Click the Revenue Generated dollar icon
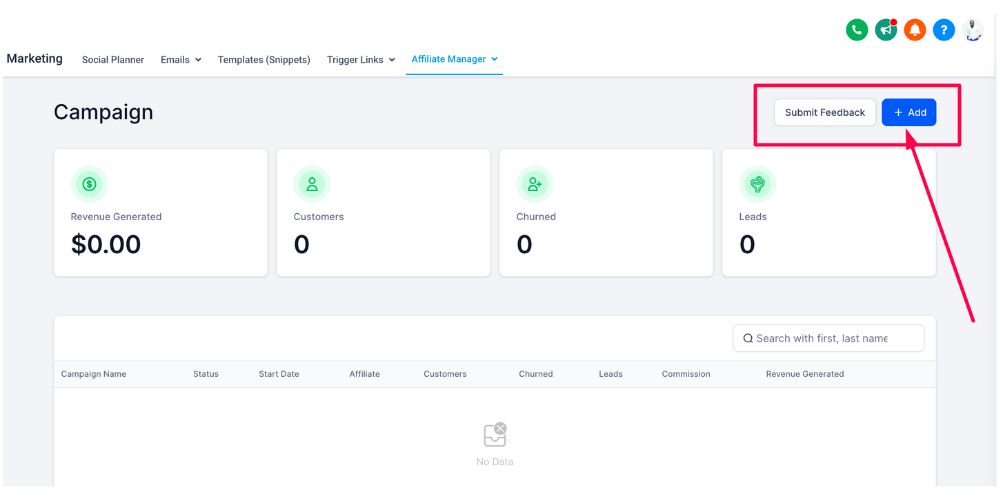This screenshot has width=1000, height=500. [x=89, y=184]
